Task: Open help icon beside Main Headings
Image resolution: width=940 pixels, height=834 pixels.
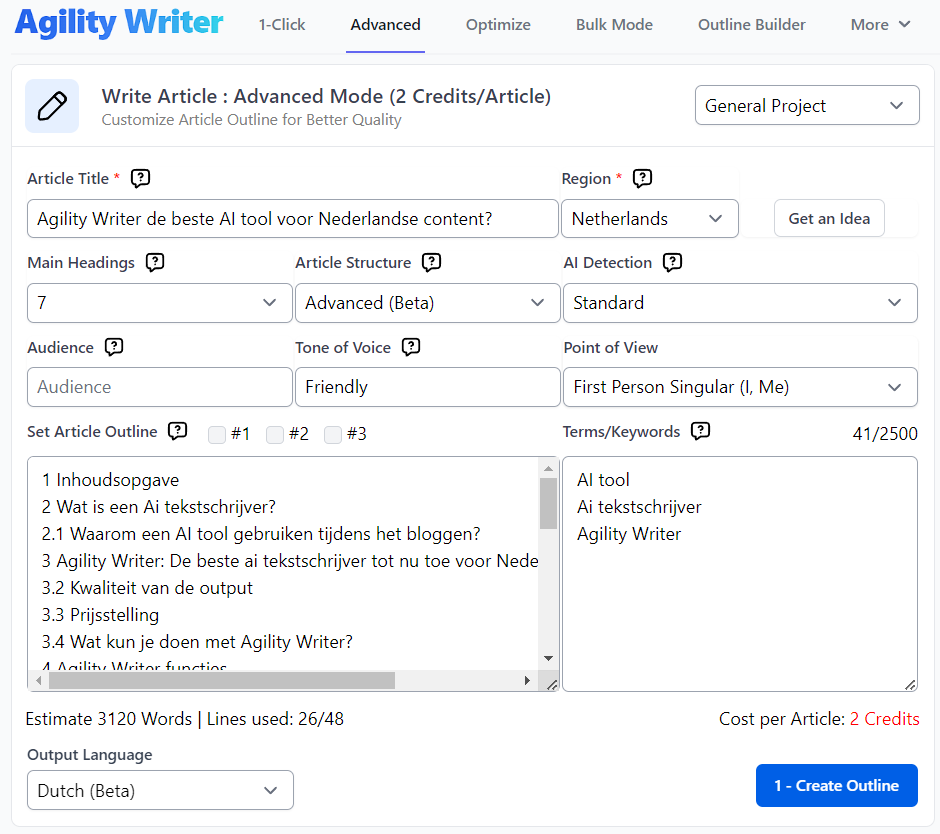Action: 155,262
